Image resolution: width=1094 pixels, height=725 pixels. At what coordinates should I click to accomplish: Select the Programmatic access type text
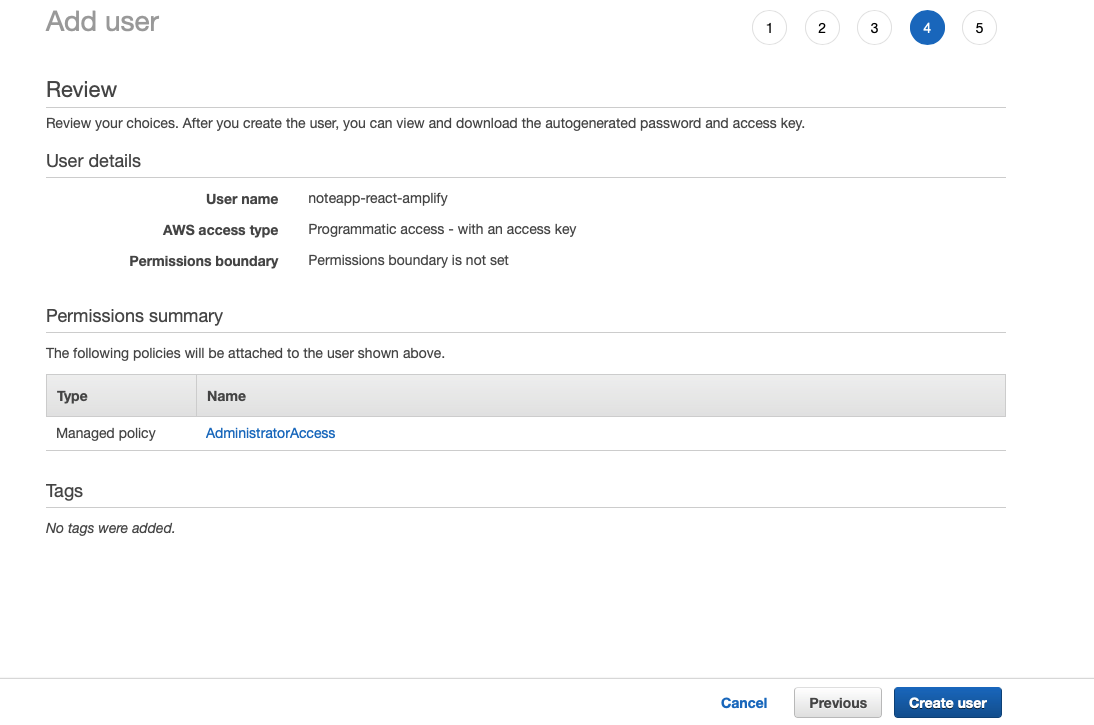click(442, 229)
